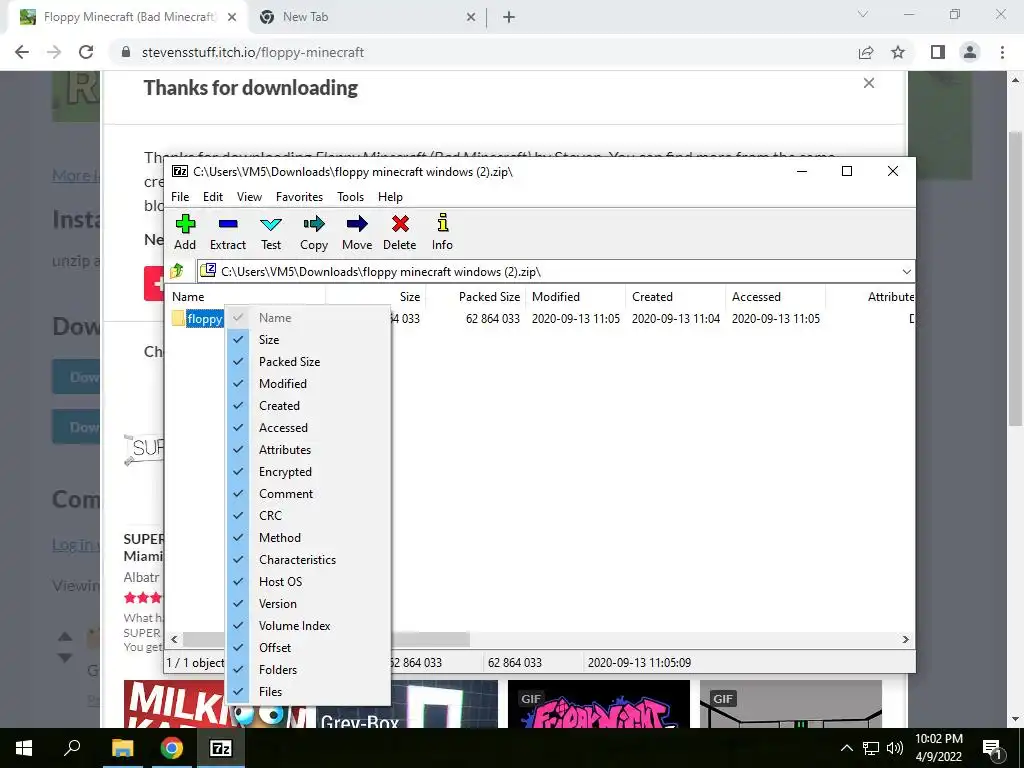
Task: Toggle the Version column option
Action: [308, 603]
